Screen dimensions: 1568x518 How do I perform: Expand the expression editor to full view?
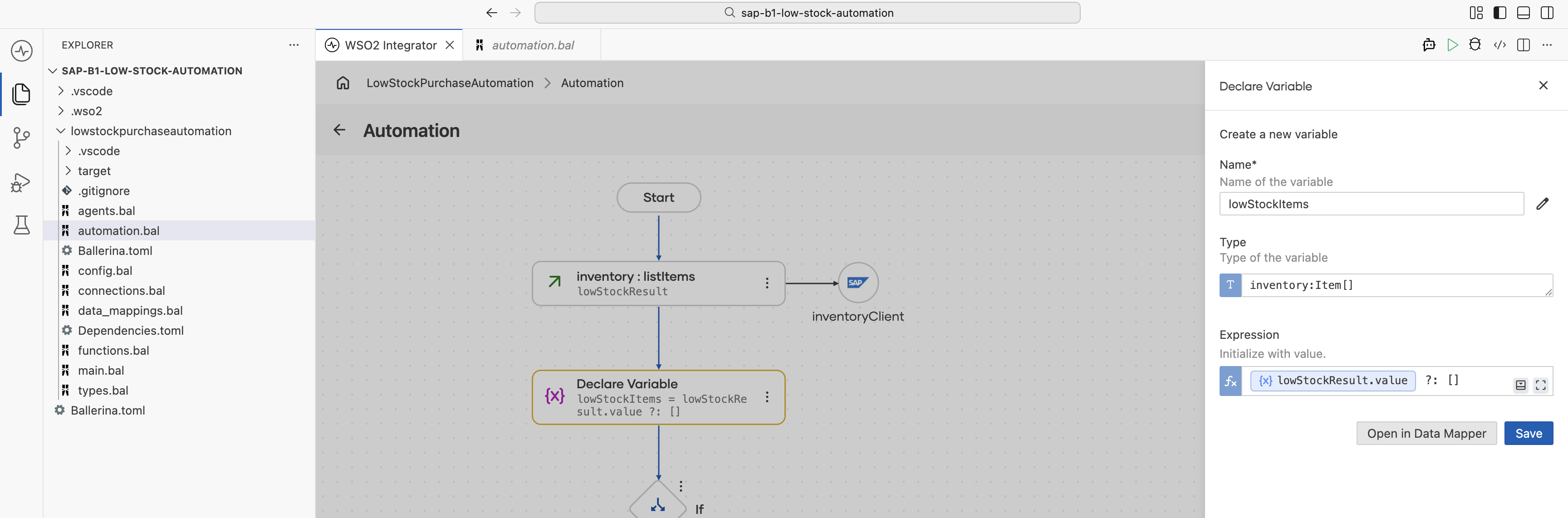pos(1541,385)
